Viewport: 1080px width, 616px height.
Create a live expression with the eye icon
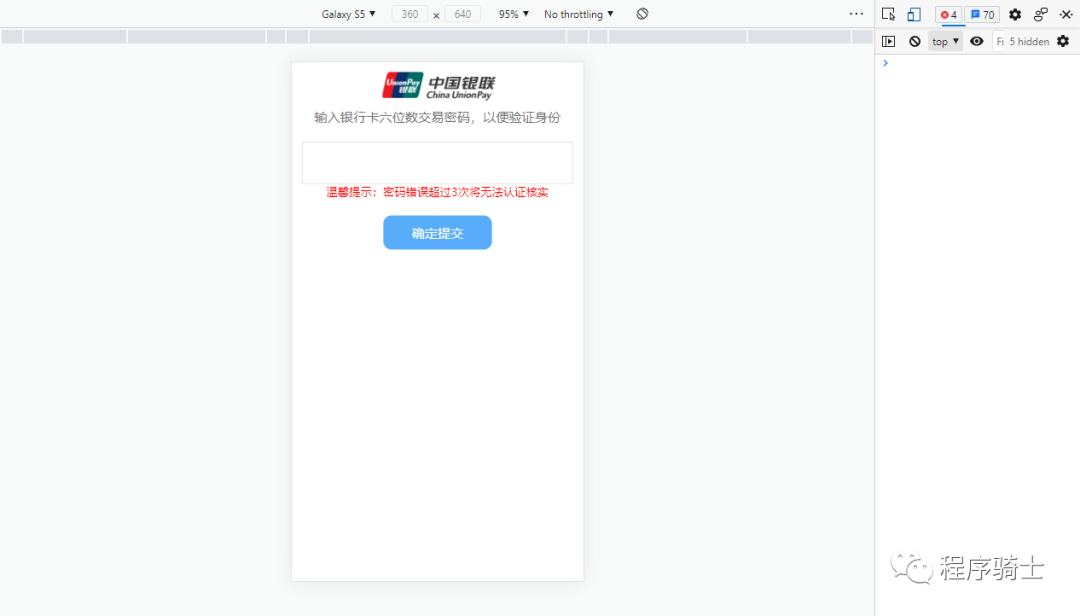point(976,41)
